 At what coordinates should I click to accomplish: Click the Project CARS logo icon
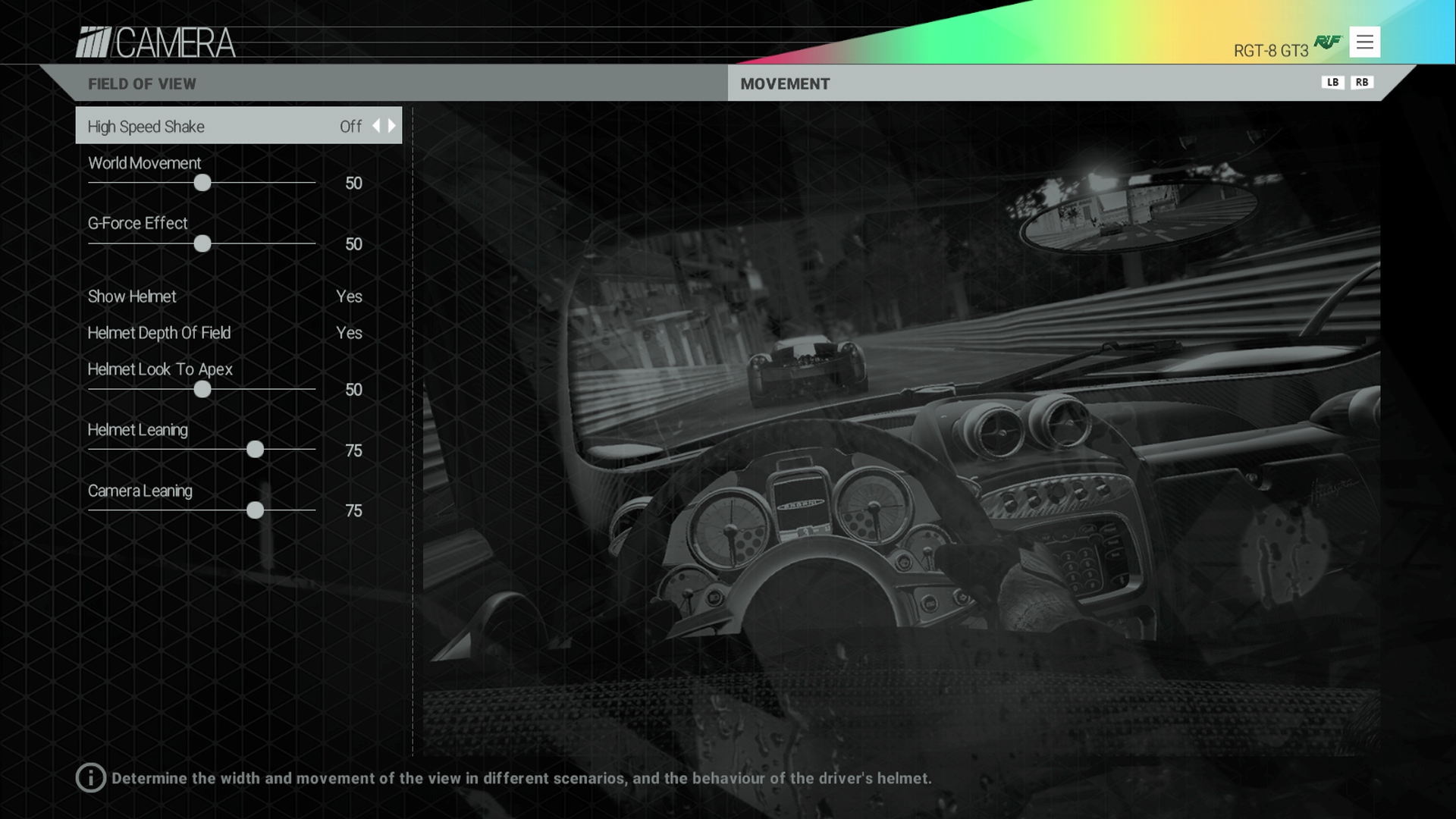(x=94, y=42)
